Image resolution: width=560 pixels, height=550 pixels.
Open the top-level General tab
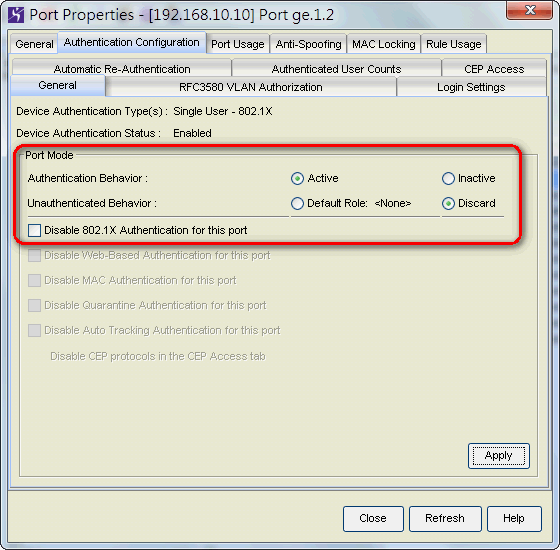coord(34,44)
